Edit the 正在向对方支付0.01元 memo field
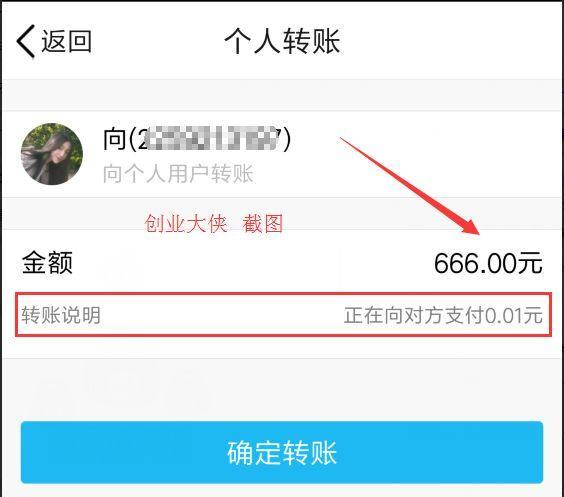 coord(443,315)
